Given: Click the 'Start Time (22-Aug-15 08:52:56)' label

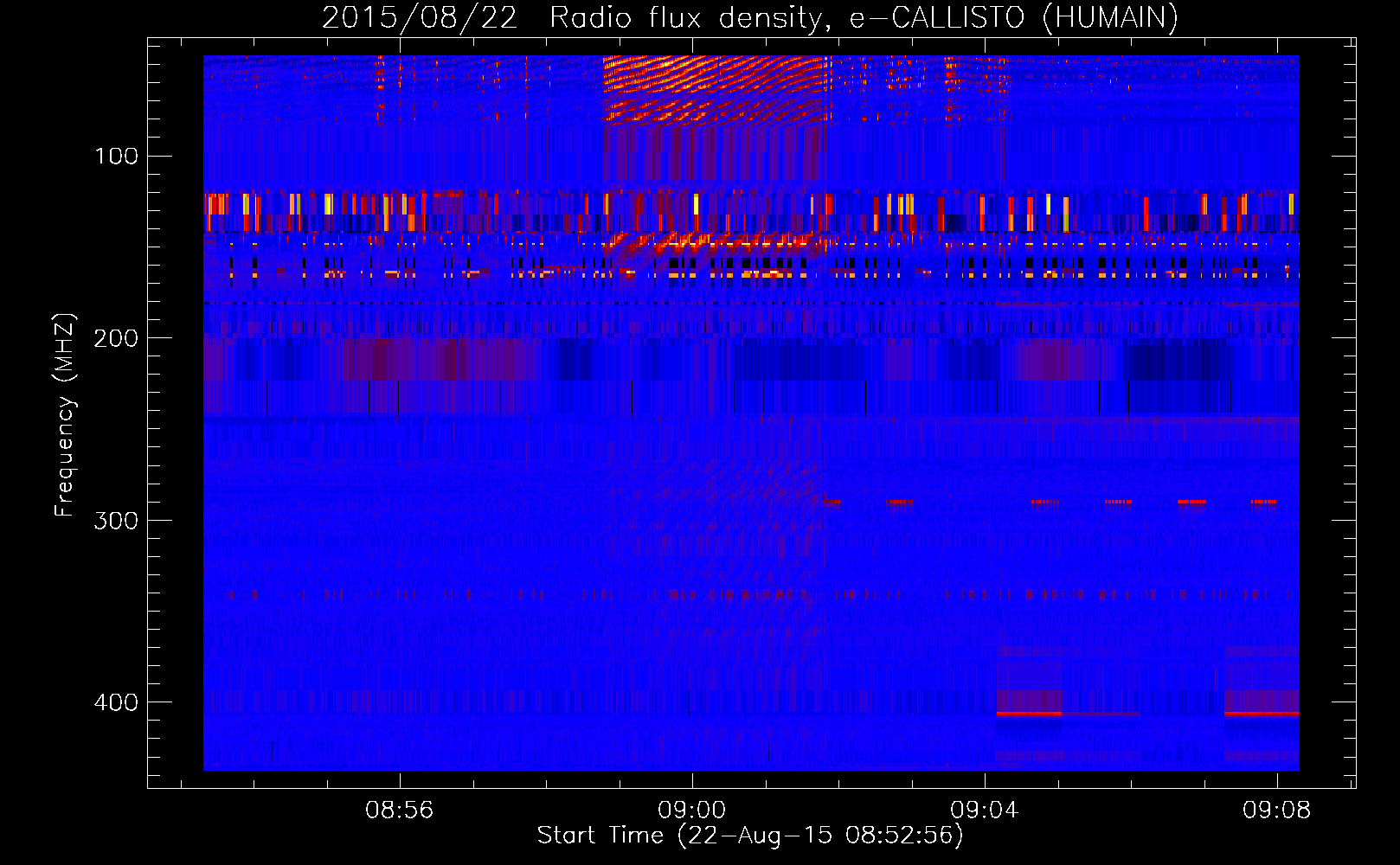Looking at the screenshot, I should coord(750,836).
